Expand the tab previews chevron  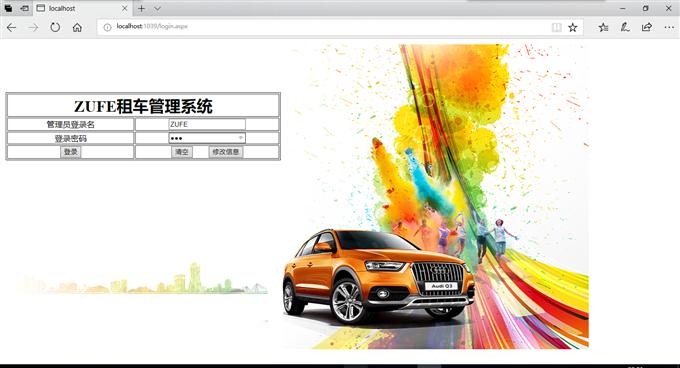point(157,8)
